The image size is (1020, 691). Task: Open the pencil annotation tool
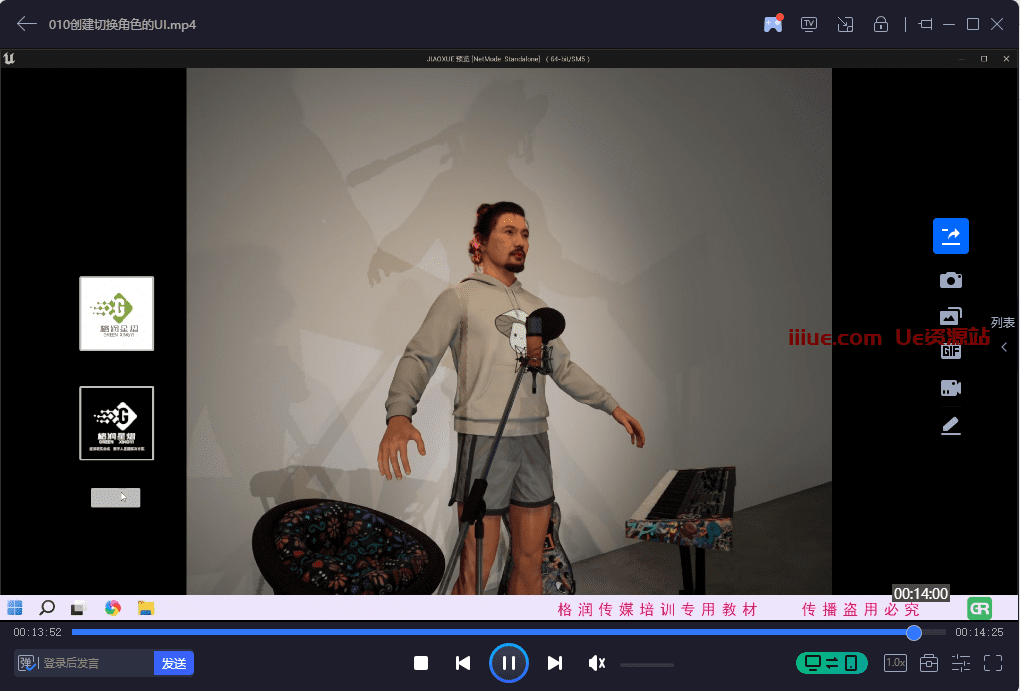tap(950, 426)
